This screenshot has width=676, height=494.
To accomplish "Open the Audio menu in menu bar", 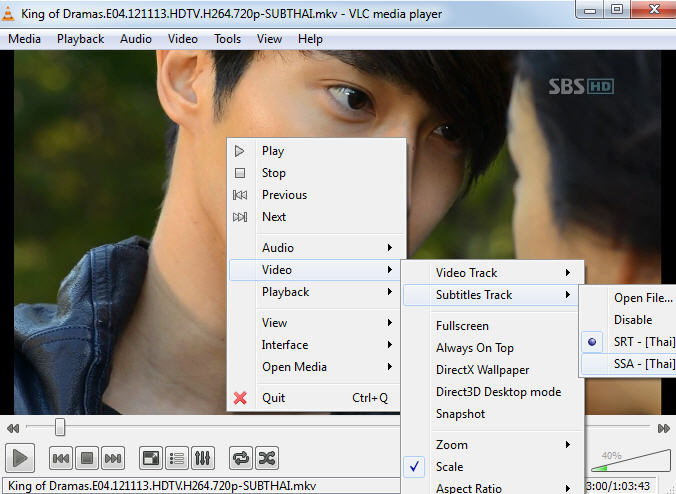I will click(136, 39).
